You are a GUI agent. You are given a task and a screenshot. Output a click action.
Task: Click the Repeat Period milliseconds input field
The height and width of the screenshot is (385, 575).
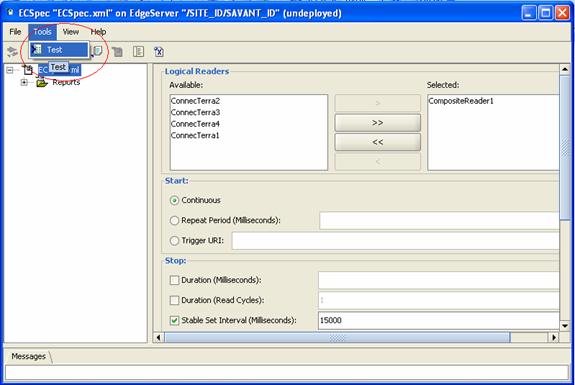pos(439,220)
